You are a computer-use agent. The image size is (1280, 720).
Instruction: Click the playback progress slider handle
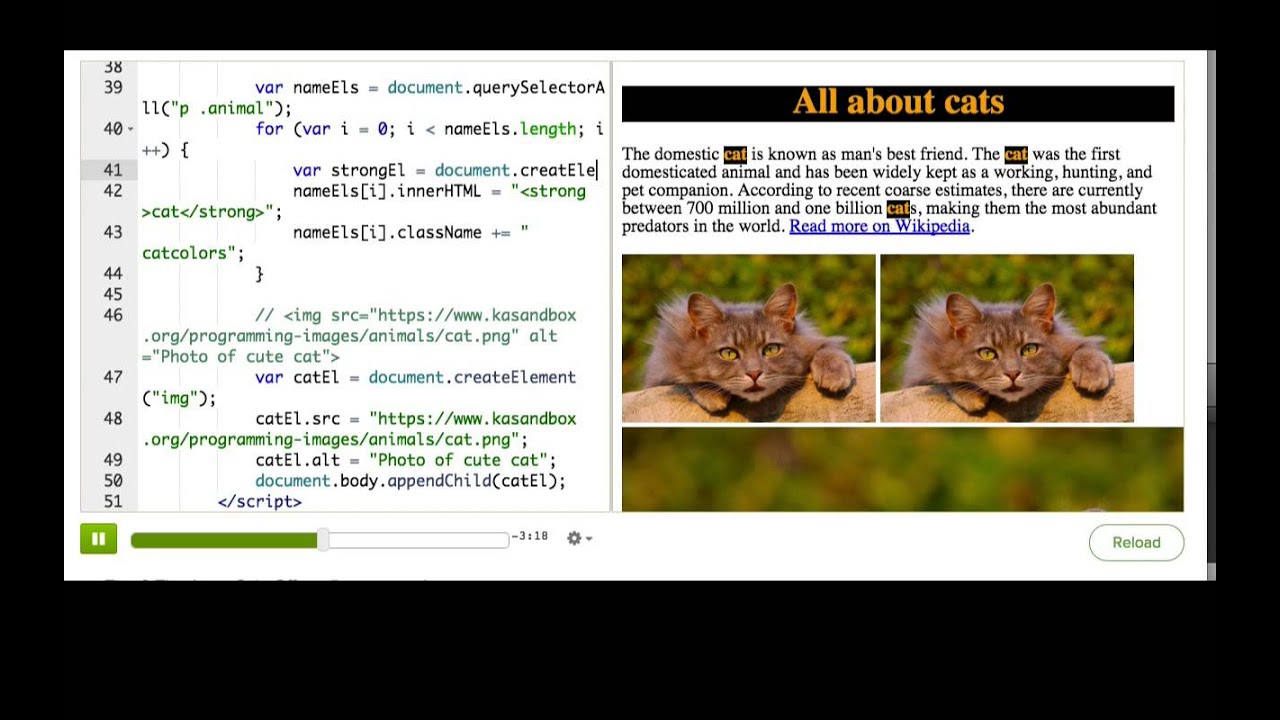pos(323,540)
